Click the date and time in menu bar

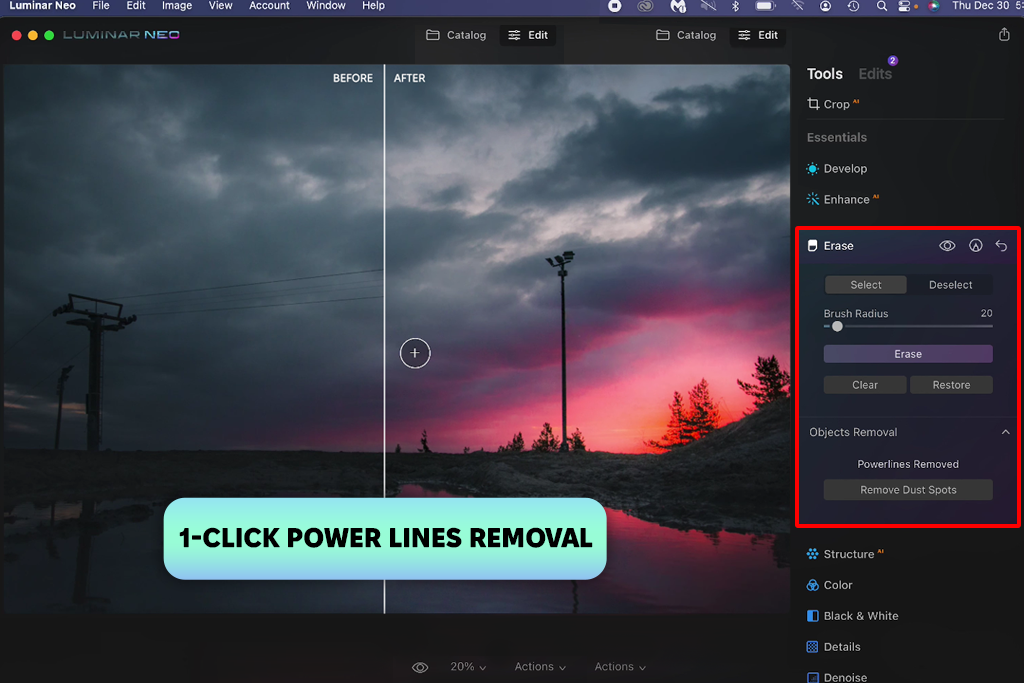tap(987, 6)
